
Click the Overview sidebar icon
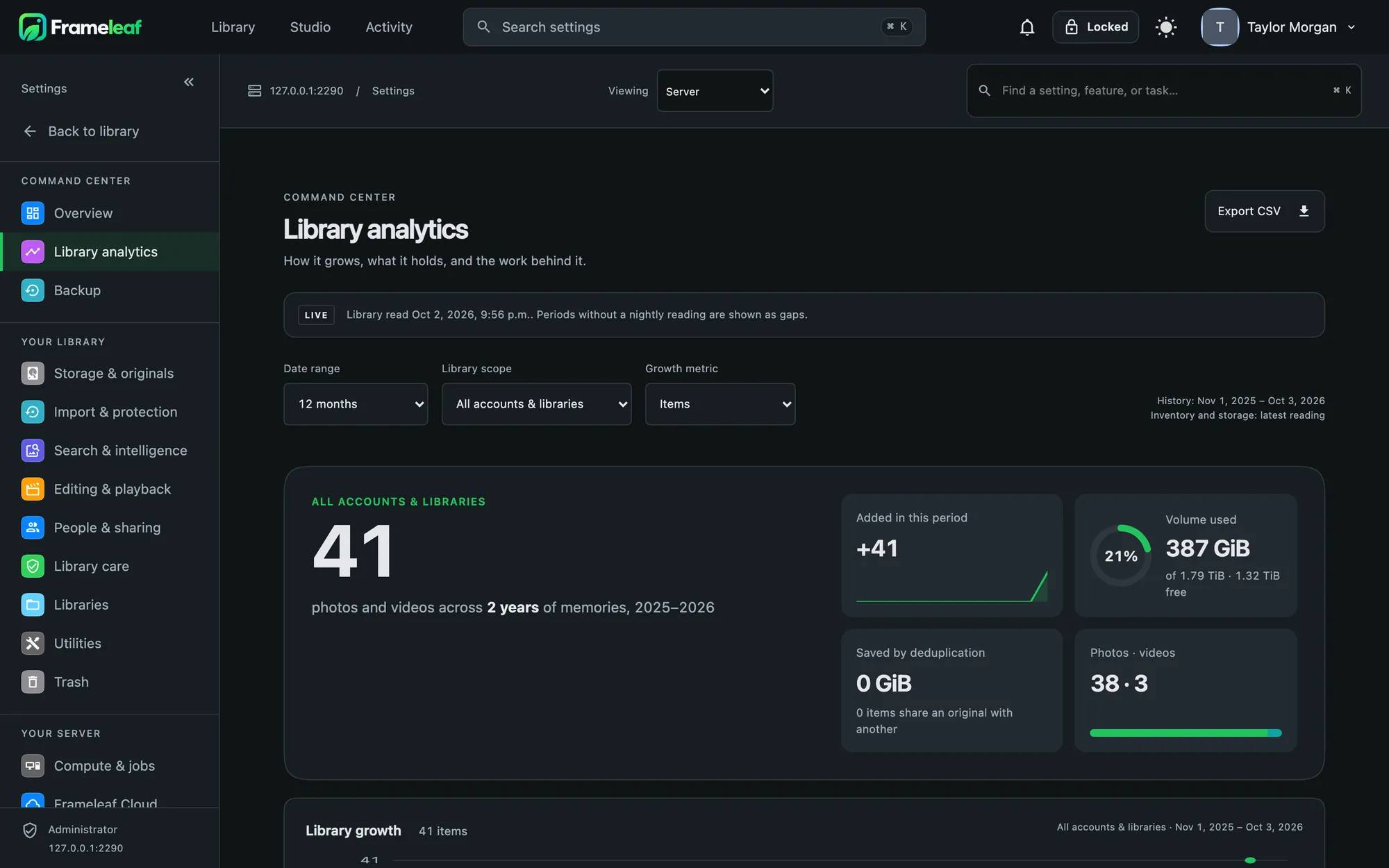click(33, 213)
